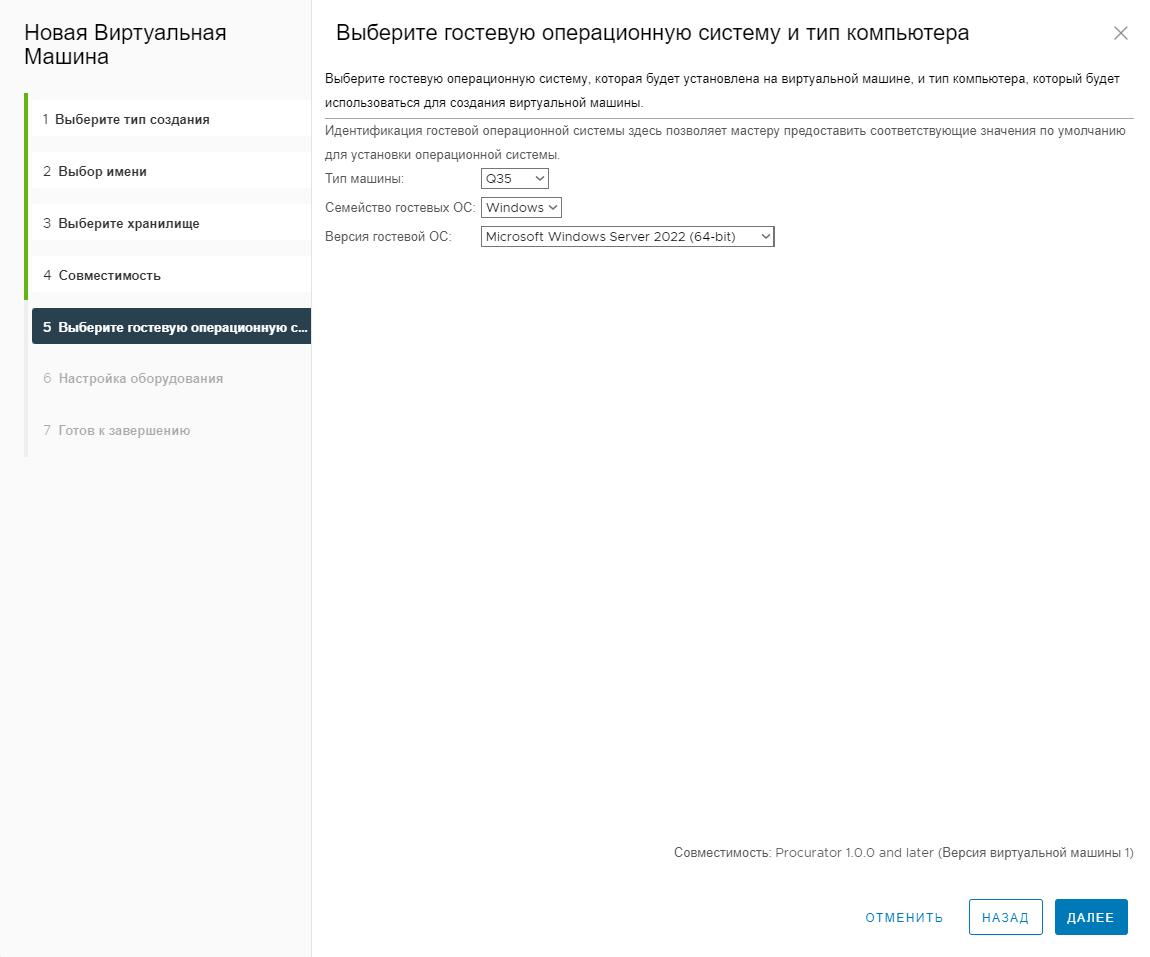1150x957 pixels.
Task: Click the Тип машины label
Action: (365, 178)
